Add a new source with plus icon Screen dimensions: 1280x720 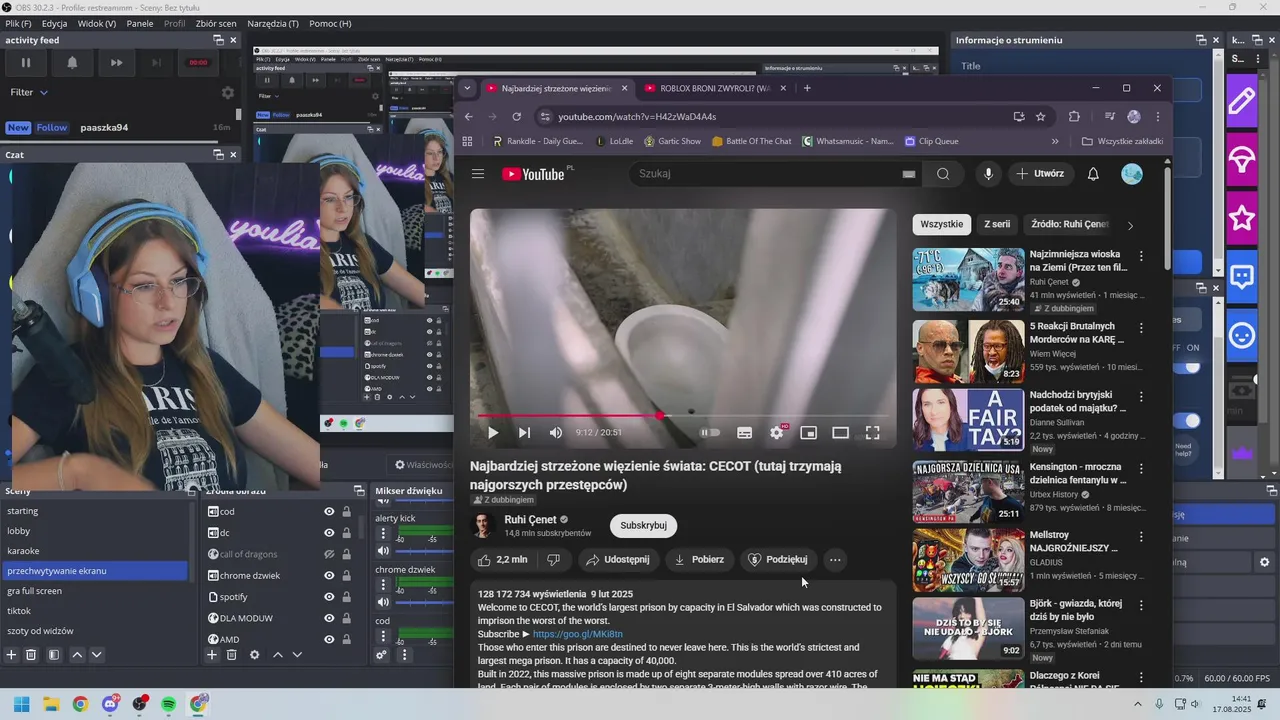point(212,655)
